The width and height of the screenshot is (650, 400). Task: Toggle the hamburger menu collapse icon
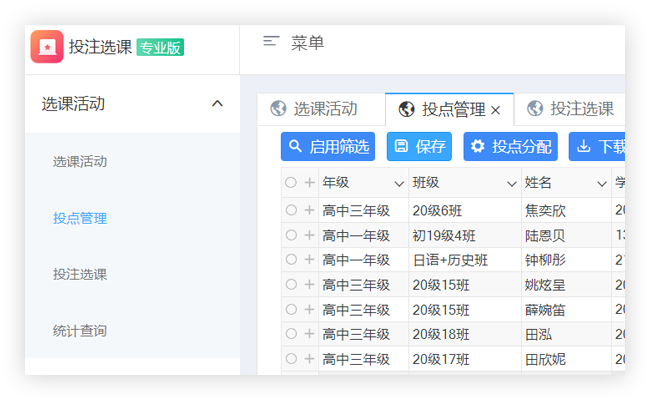271,42
